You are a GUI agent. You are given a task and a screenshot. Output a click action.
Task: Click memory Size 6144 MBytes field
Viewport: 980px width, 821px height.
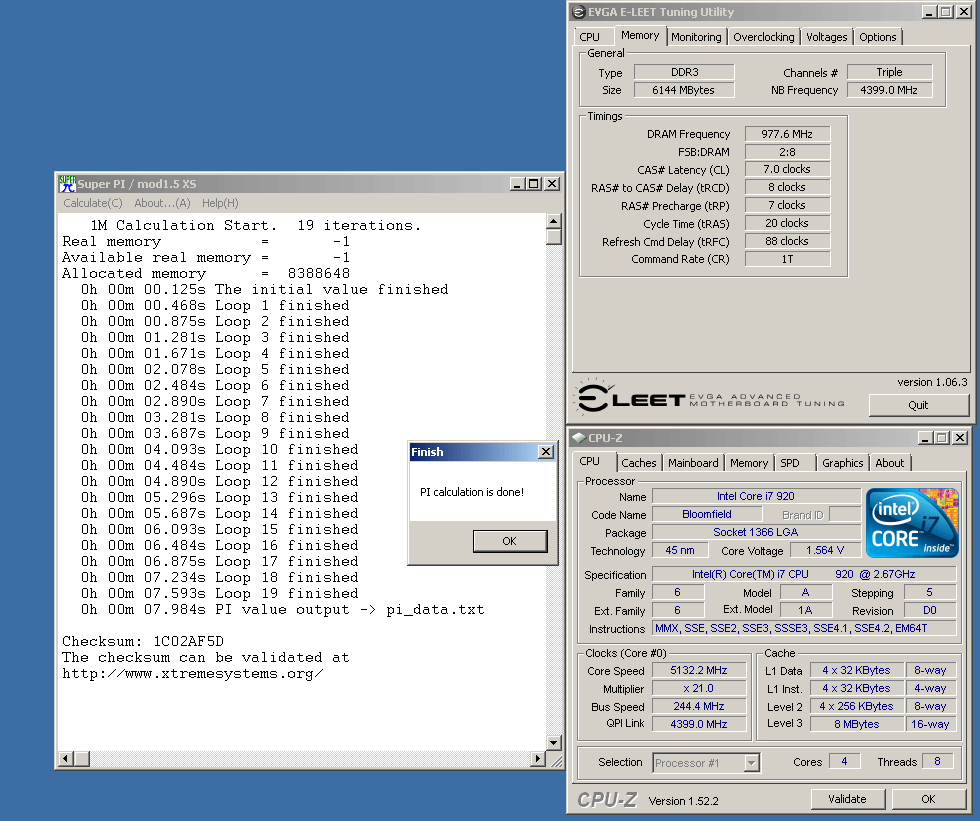(x=684, y=90)
